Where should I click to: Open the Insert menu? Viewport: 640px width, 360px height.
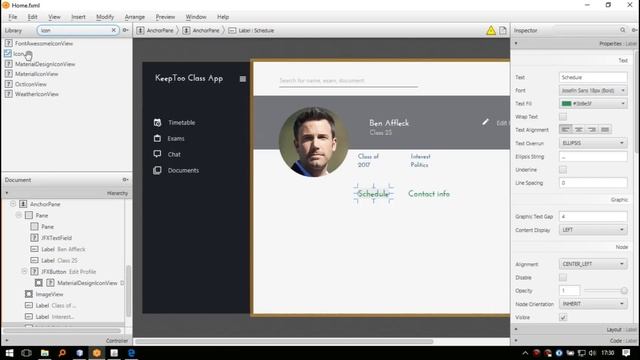coord(78,17)
